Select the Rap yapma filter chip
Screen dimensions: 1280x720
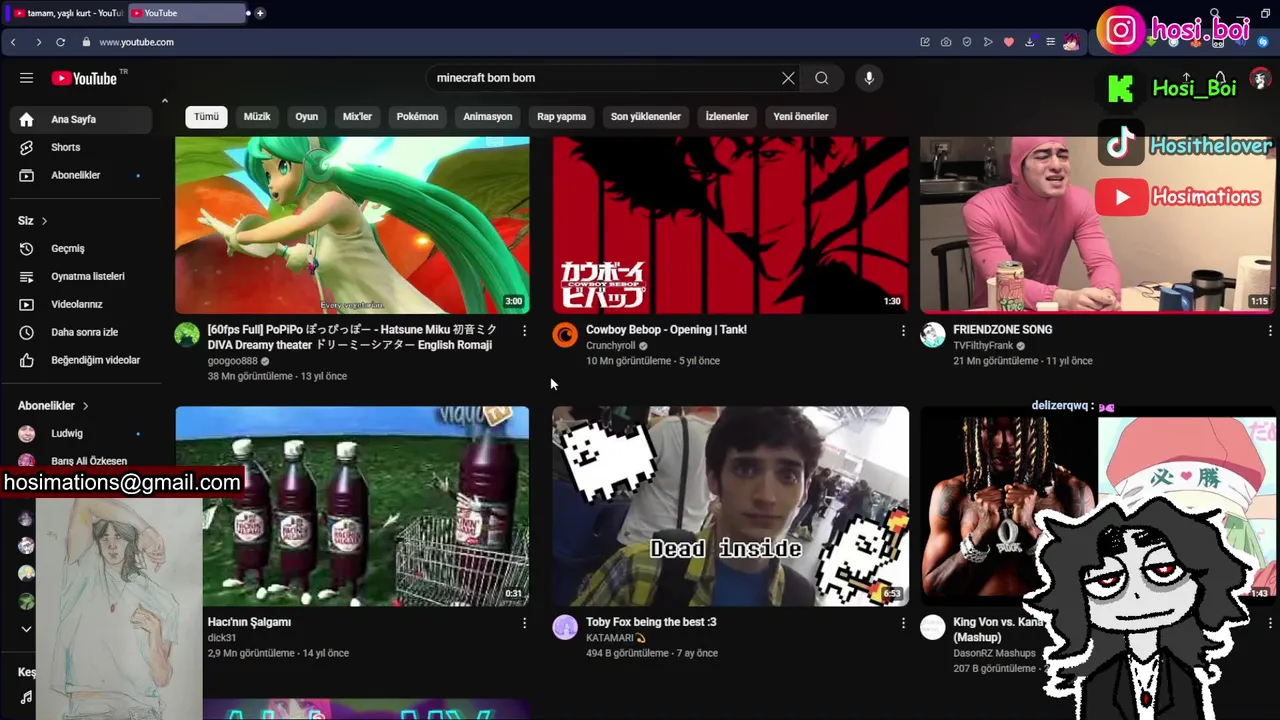[x=561, y=117]
